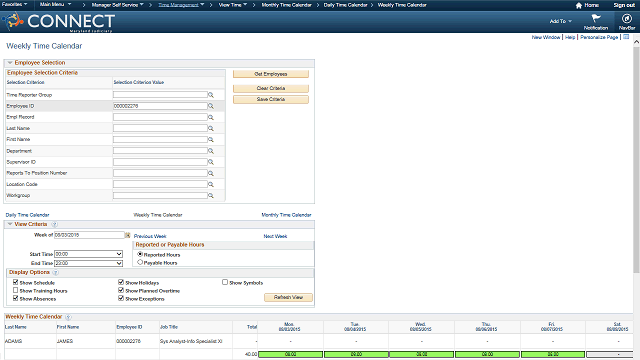Image resolution: width=640 pixels, height=360 pixels.
Task: Click the Home house icon
Action: (578, 5)
